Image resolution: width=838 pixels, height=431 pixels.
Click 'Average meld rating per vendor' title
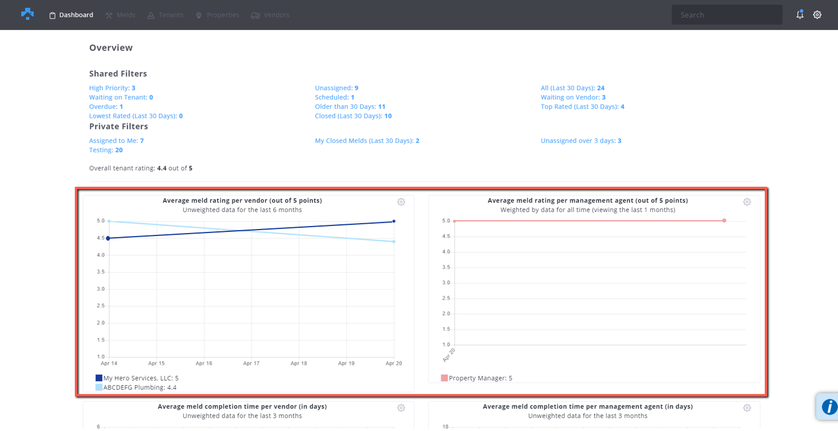[x=242, y=201]
